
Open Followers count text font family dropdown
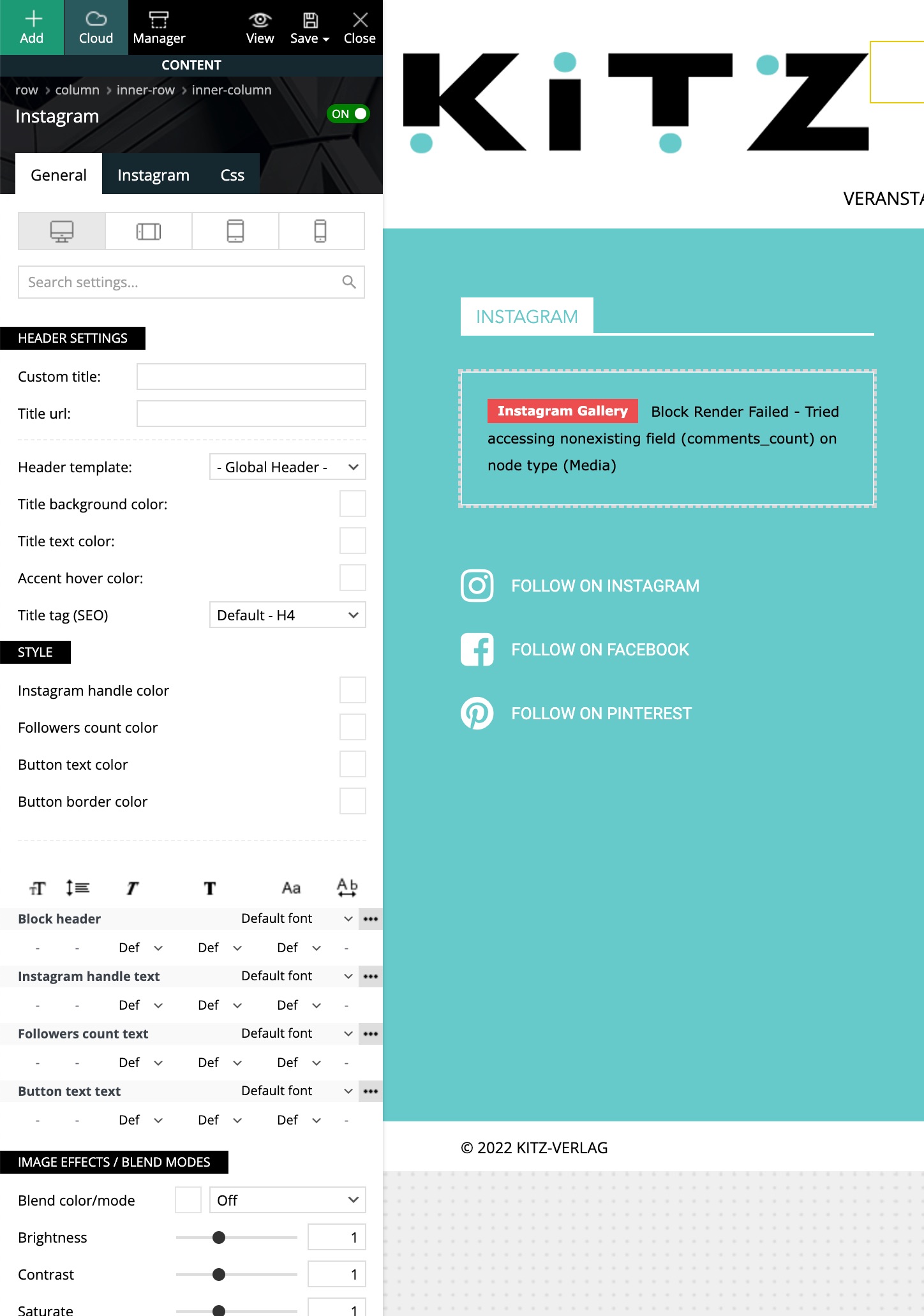tap(297, 1033)
